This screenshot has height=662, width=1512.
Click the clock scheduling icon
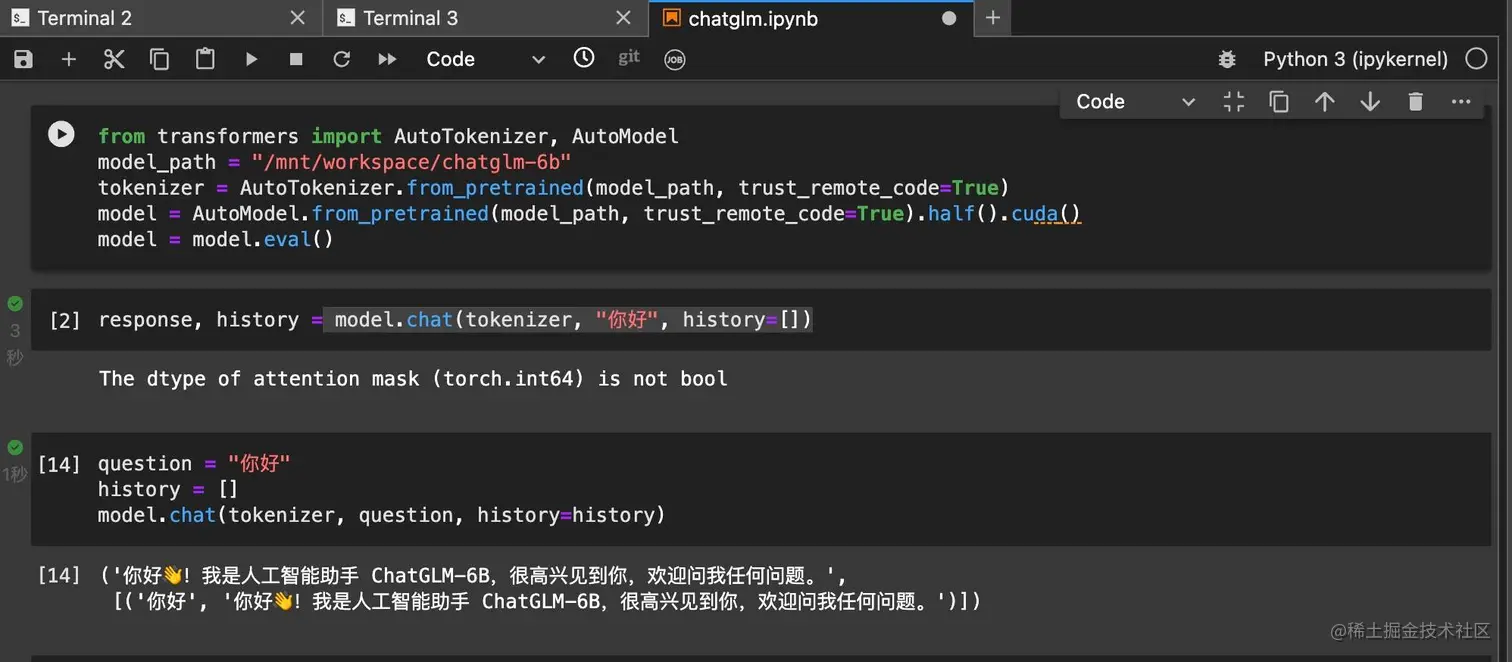tap(584, 58)
